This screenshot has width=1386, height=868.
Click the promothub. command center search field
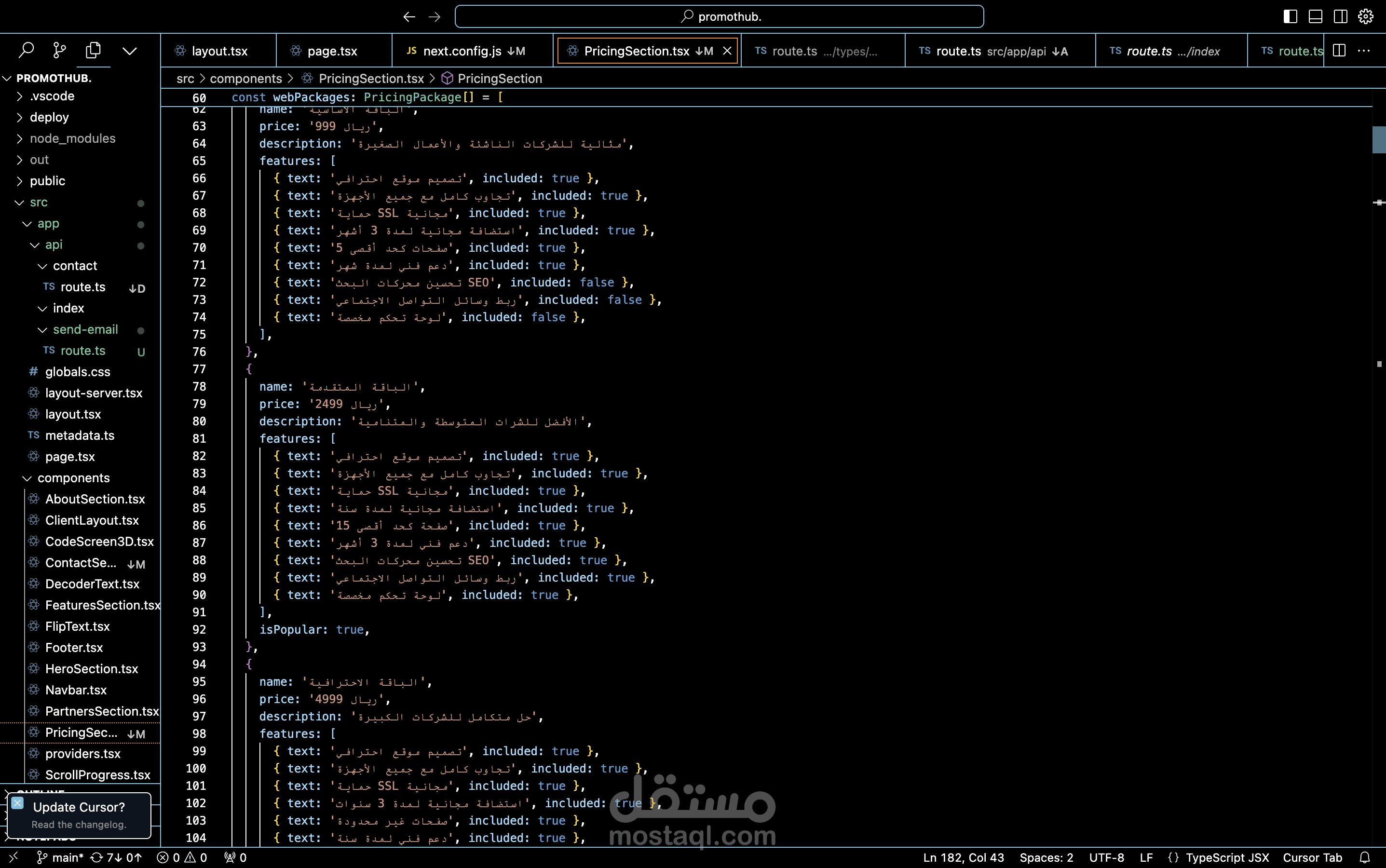pyautogui.click(x=719, y=17)
